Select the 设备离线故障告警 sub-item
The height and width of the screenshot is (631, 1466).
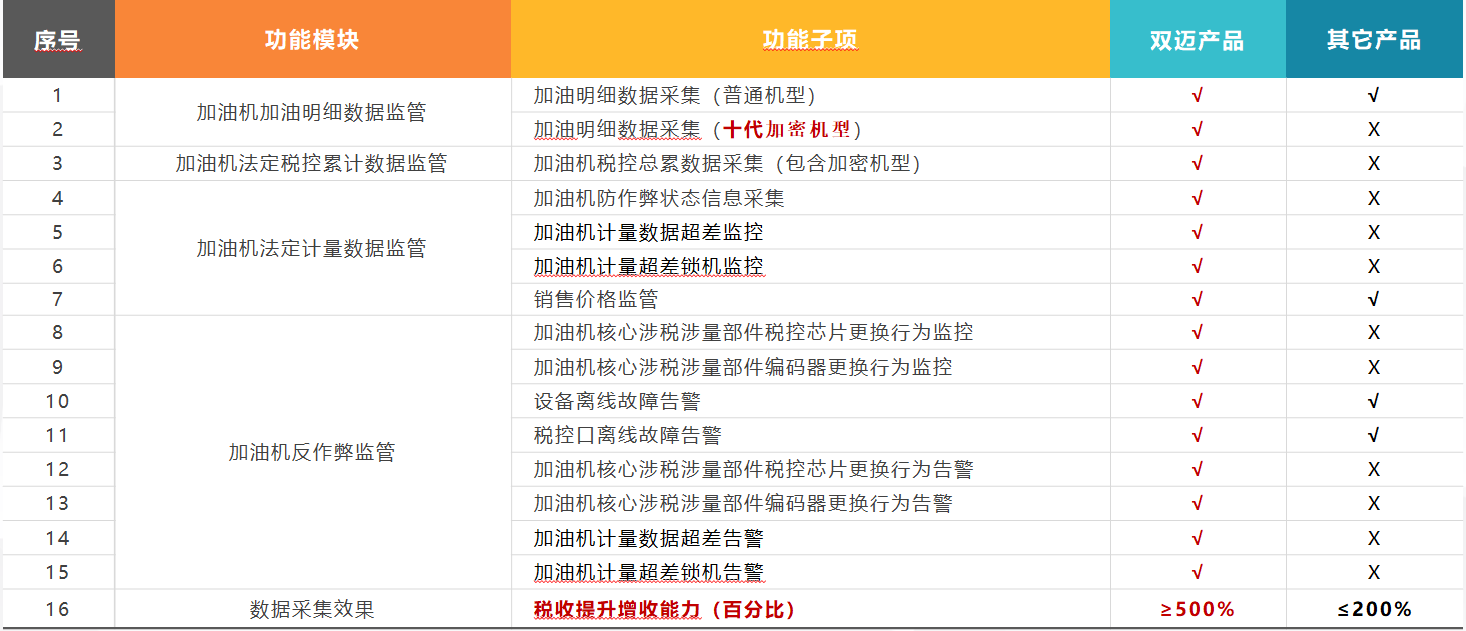tap(617, 401)
